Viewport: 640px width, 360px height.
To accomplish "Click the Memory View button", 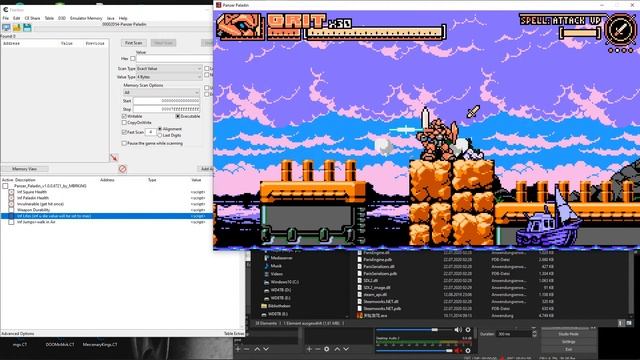I will point(24,169).
